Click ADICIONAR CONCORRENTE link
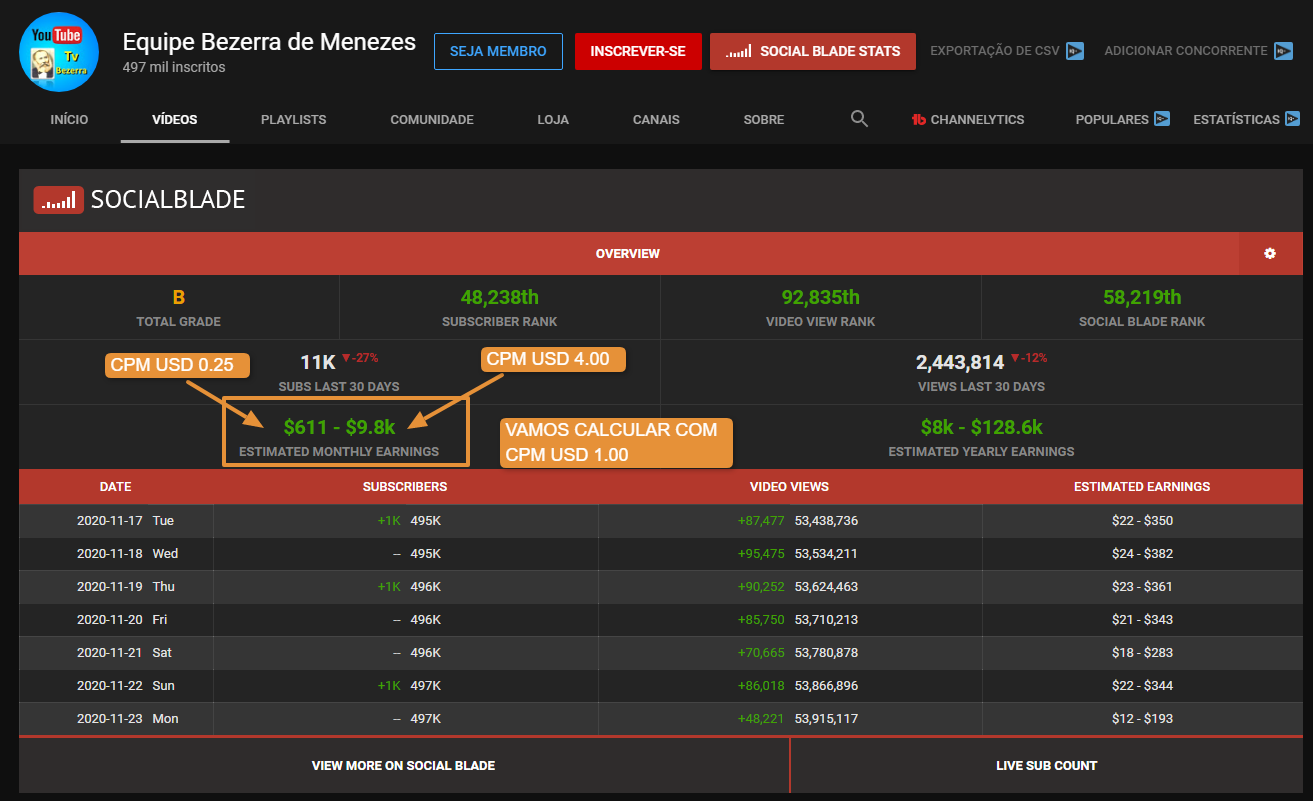The height and width of the screenshot is (801, 1313). pyautogui.click(x=1185, y=50)
